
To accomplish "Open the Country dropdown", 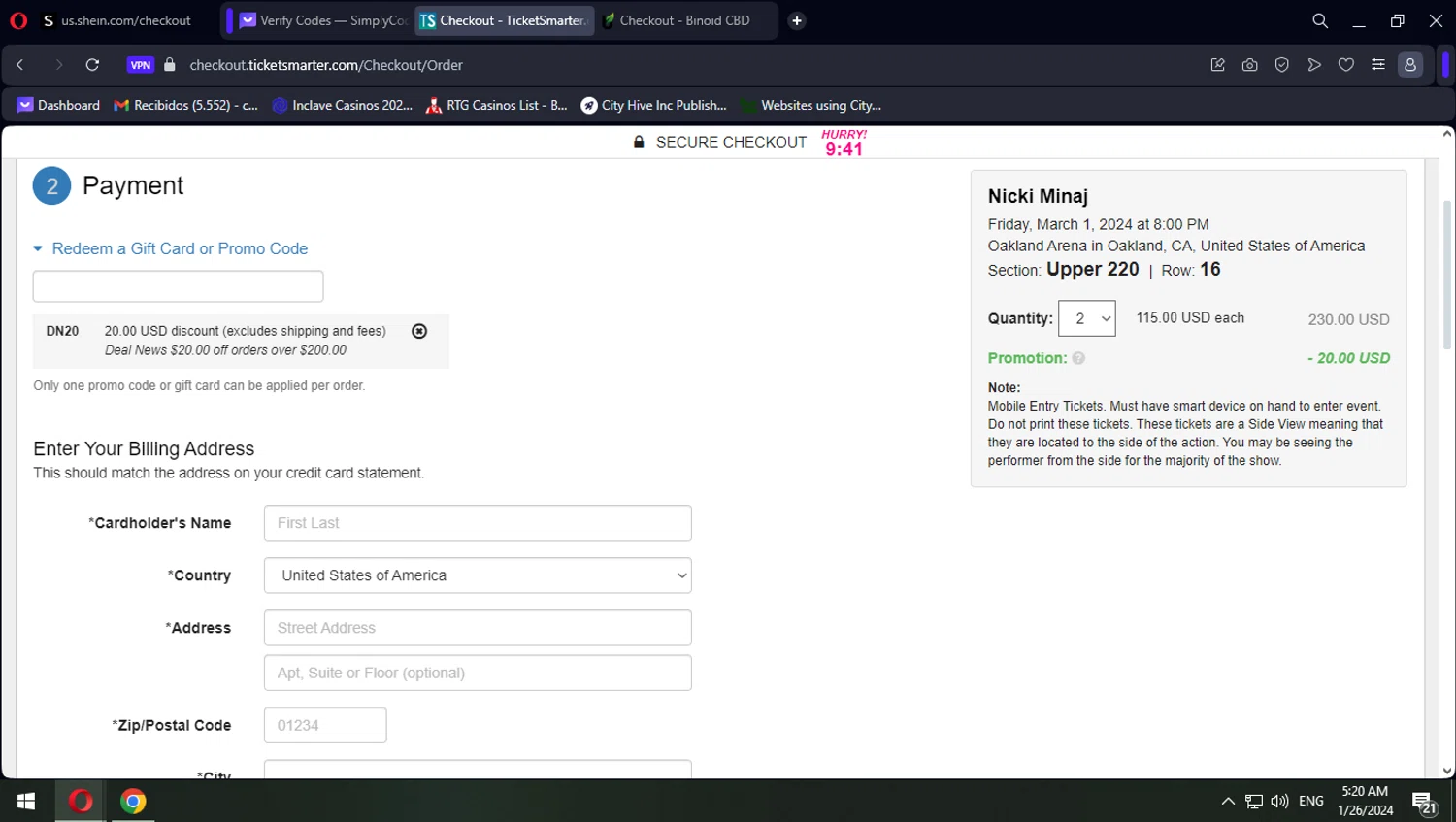I will pos(478,575).
